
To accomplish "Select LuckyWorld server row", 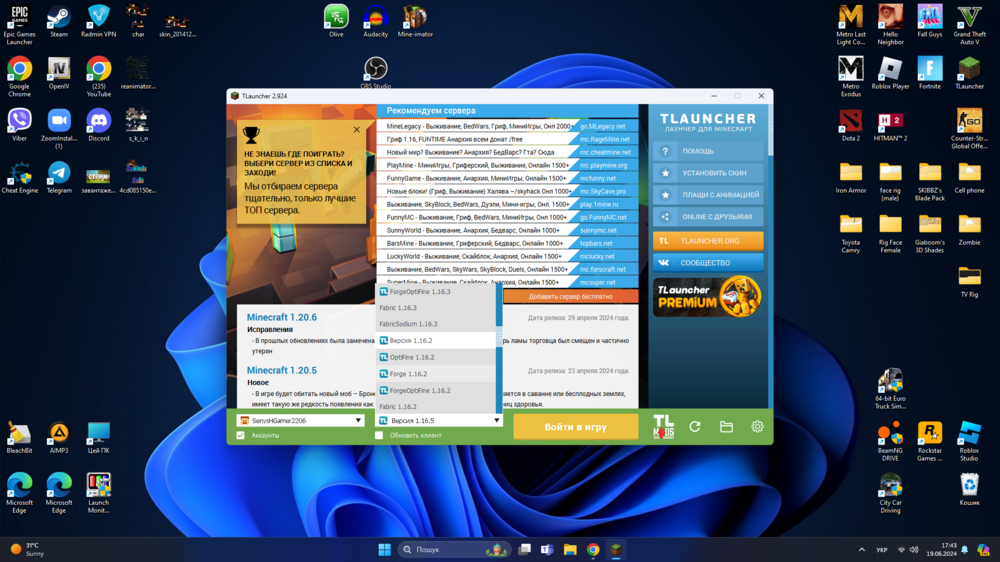I will 507,256.
